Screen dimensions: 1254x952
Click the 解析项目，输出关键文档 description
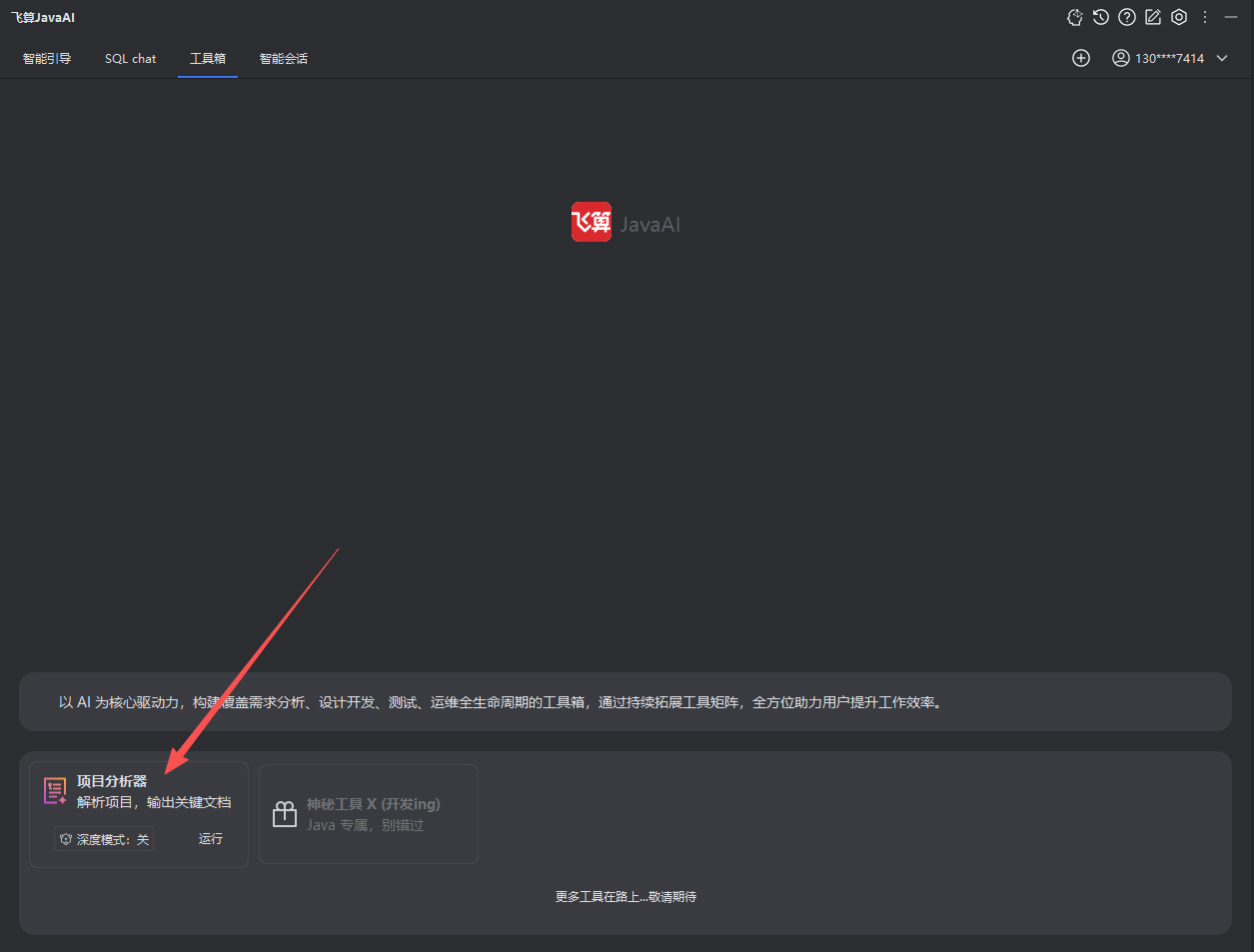click(x=154, y=802)
